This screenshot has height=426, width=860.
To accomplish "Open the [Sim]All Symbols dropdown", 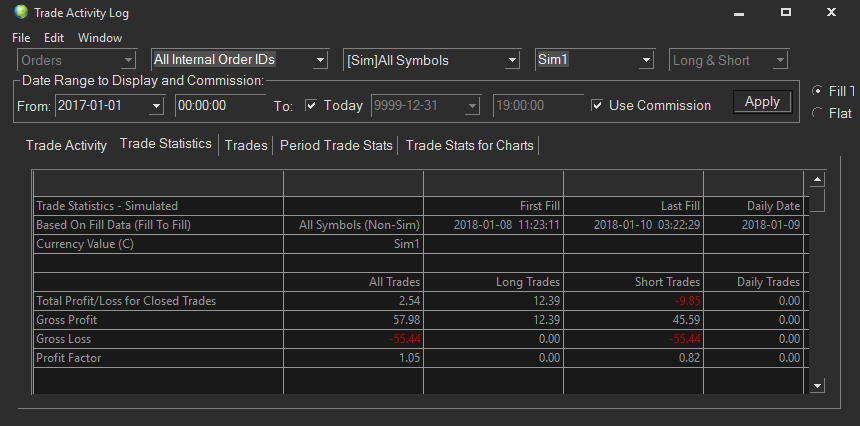I will 512,60.
